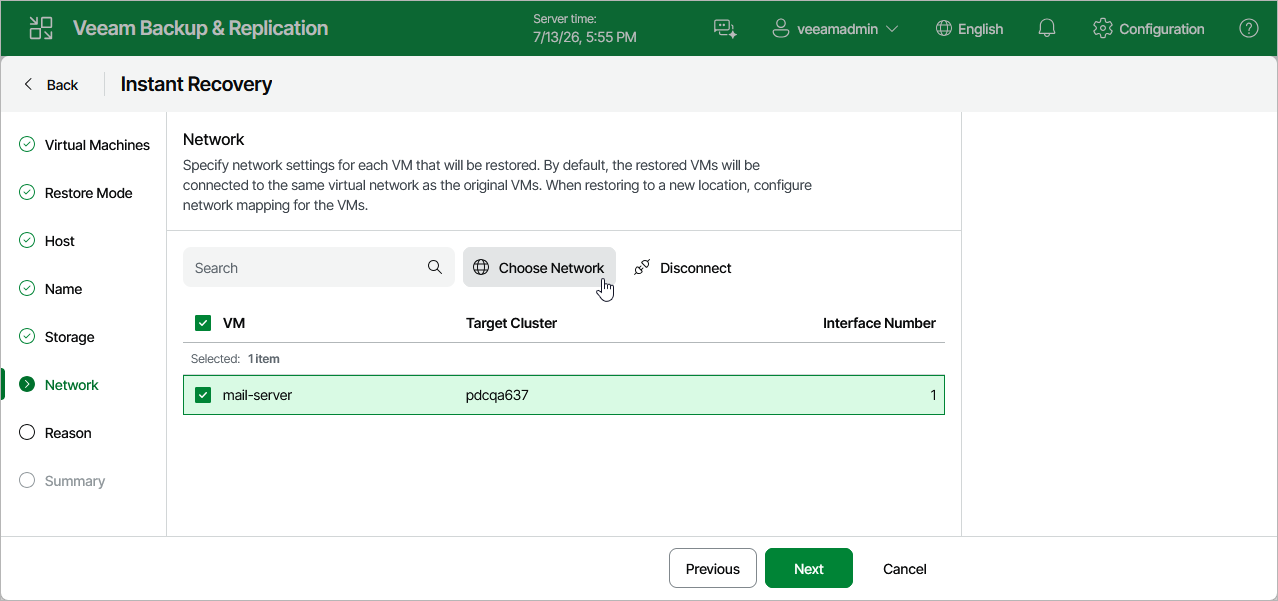This screenshot has height=601, width=1278.
Task: Click the Back arrow icon
Action: [28, 84]
